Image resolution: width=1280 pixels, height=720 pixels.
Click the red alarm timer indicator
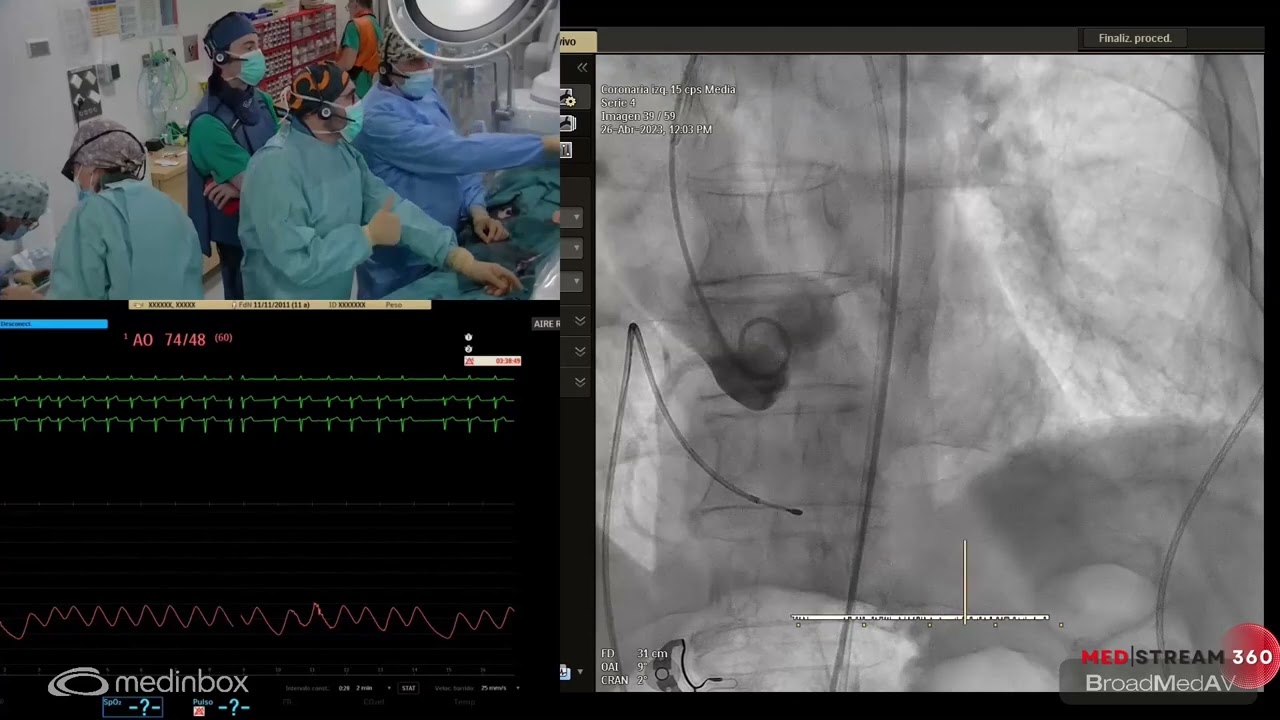[493, 361]
